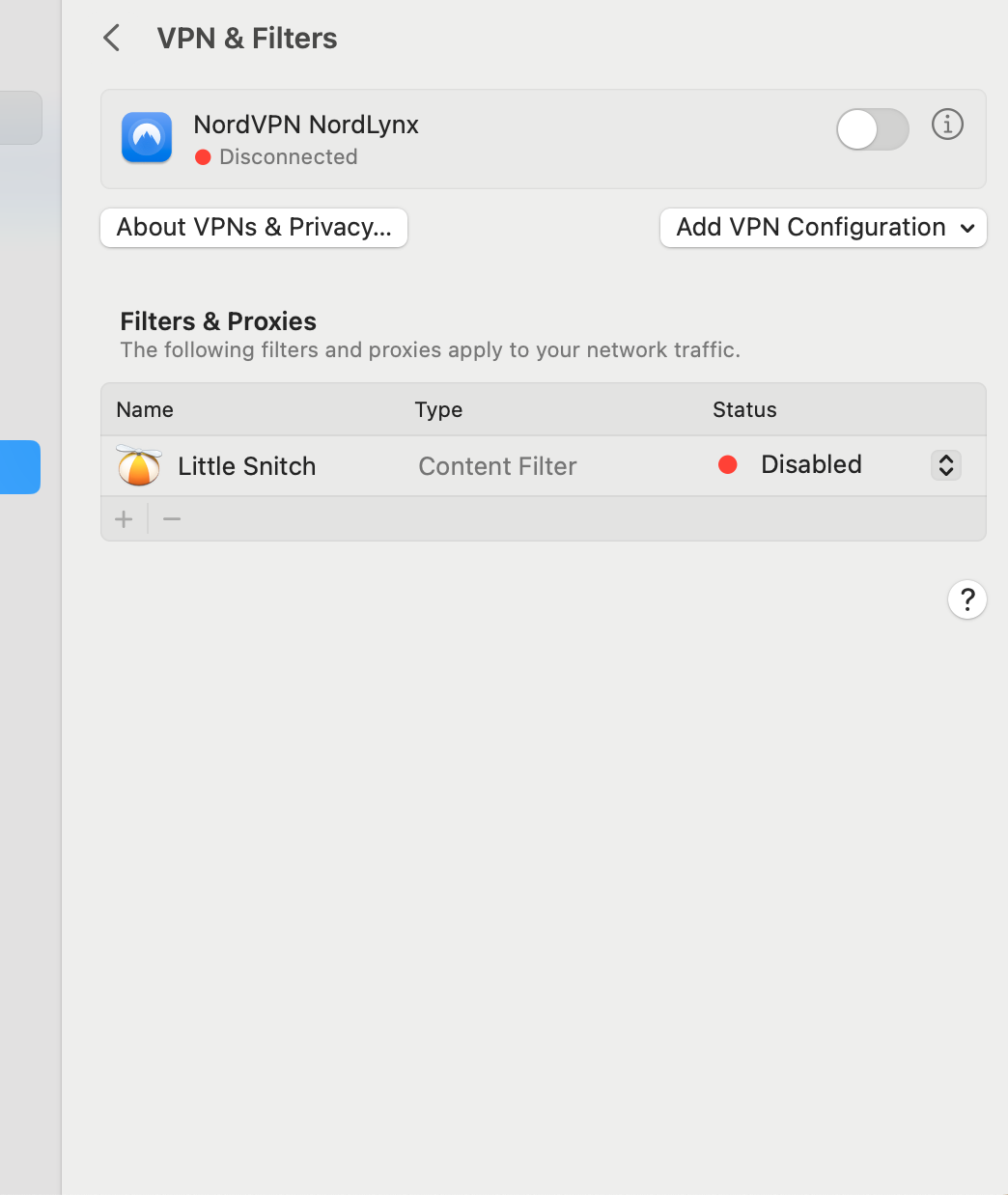Enable the NordVPN NordLynx switch
This screenshot has height=1195, width=1008.
point(873,129)
